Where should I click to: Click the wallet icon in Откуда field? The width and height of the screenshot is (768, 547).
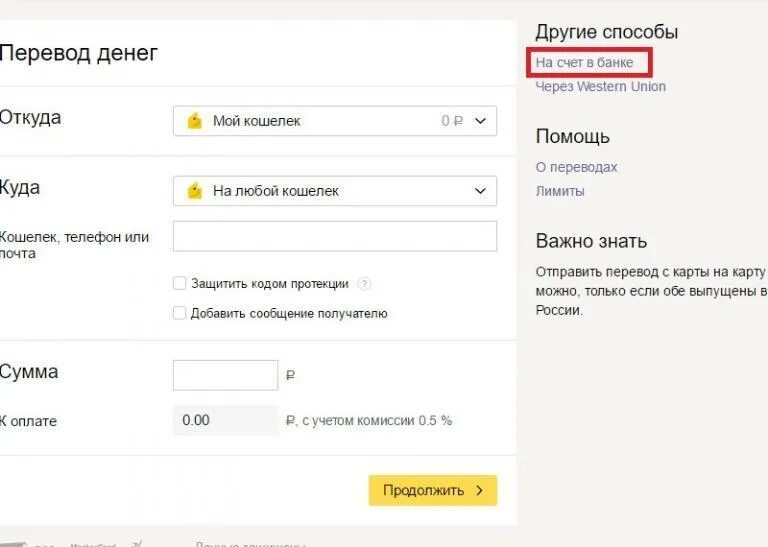(194, 120)
